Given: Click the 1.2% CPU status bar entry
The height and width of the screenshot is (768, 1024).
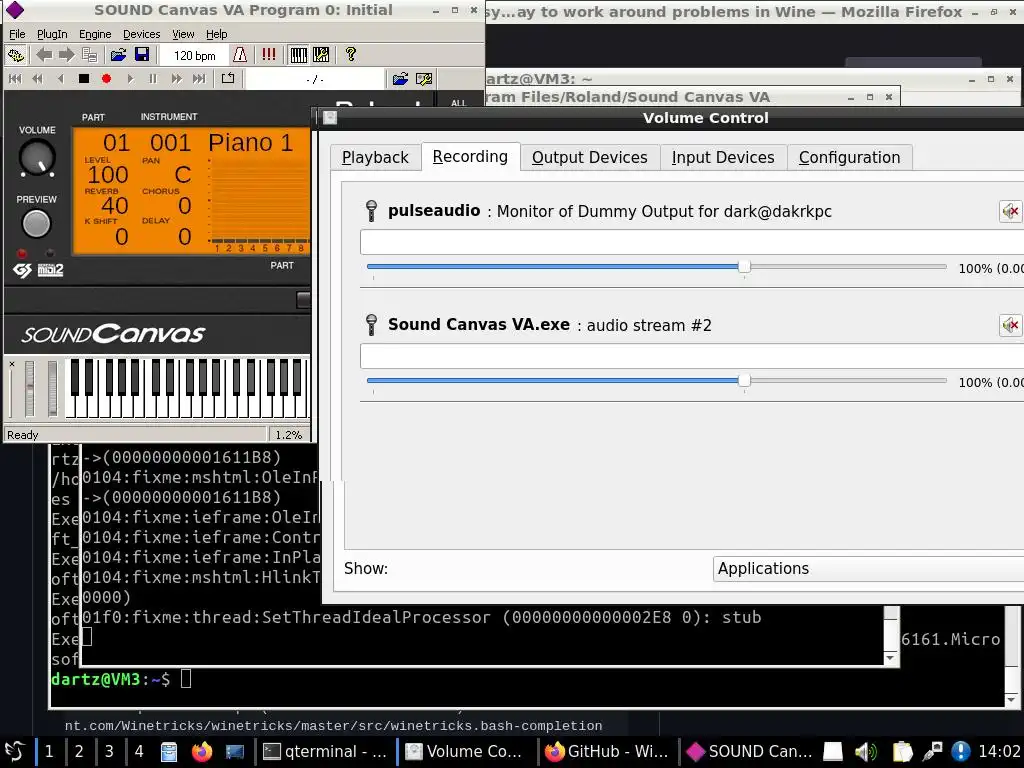Looking at the screenshot, I should (289, 435).
